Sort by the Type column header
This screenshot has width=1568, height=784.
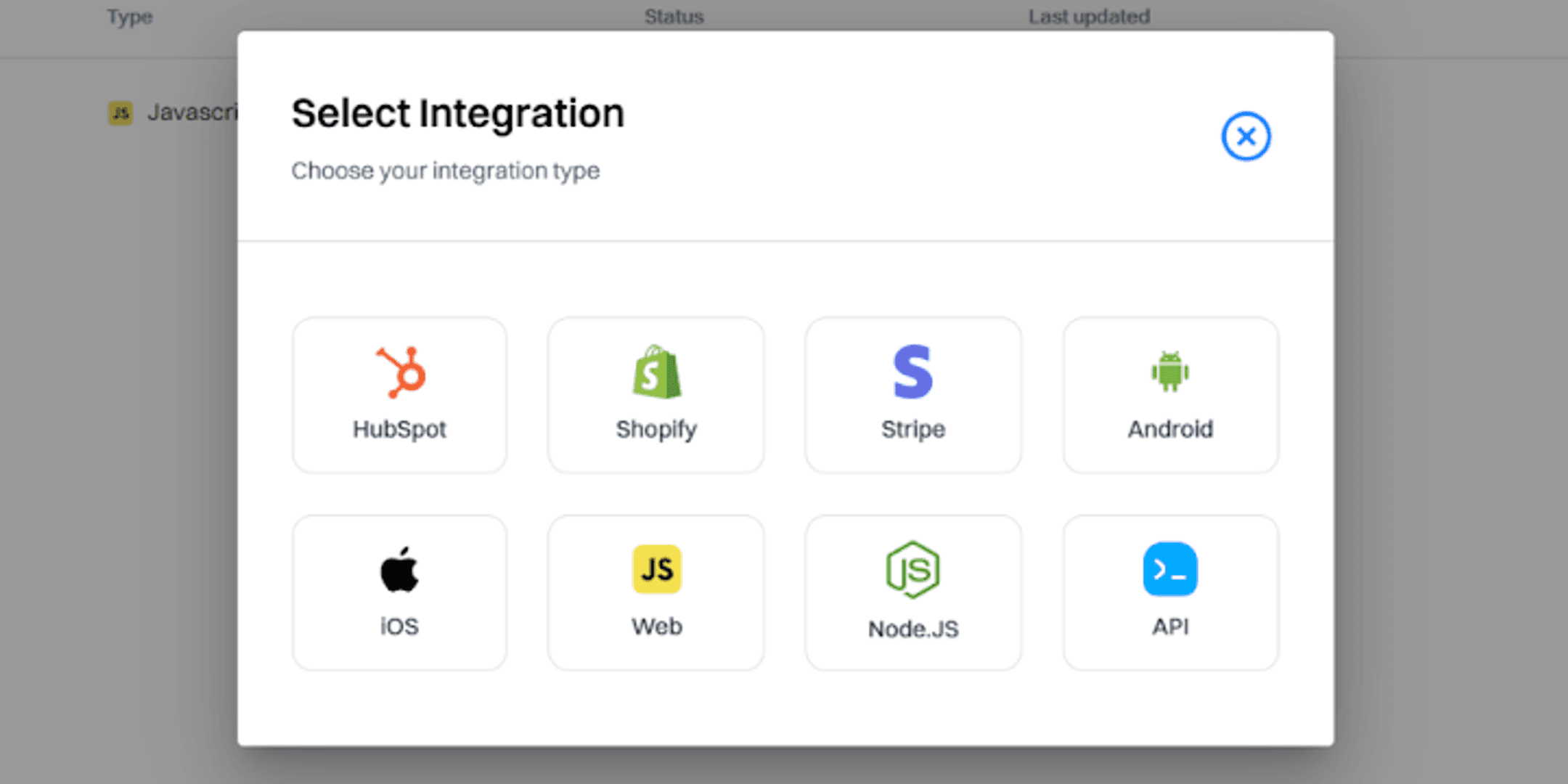(x=130, y=16)
